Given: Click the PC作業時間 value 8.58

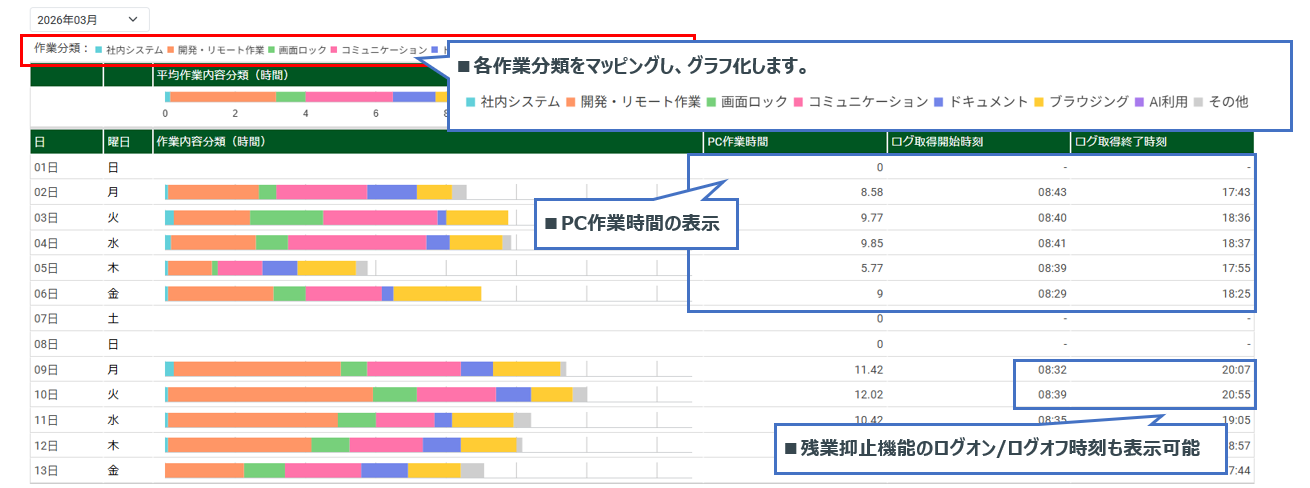Looking at the screenshot, I should pos(872,192).
